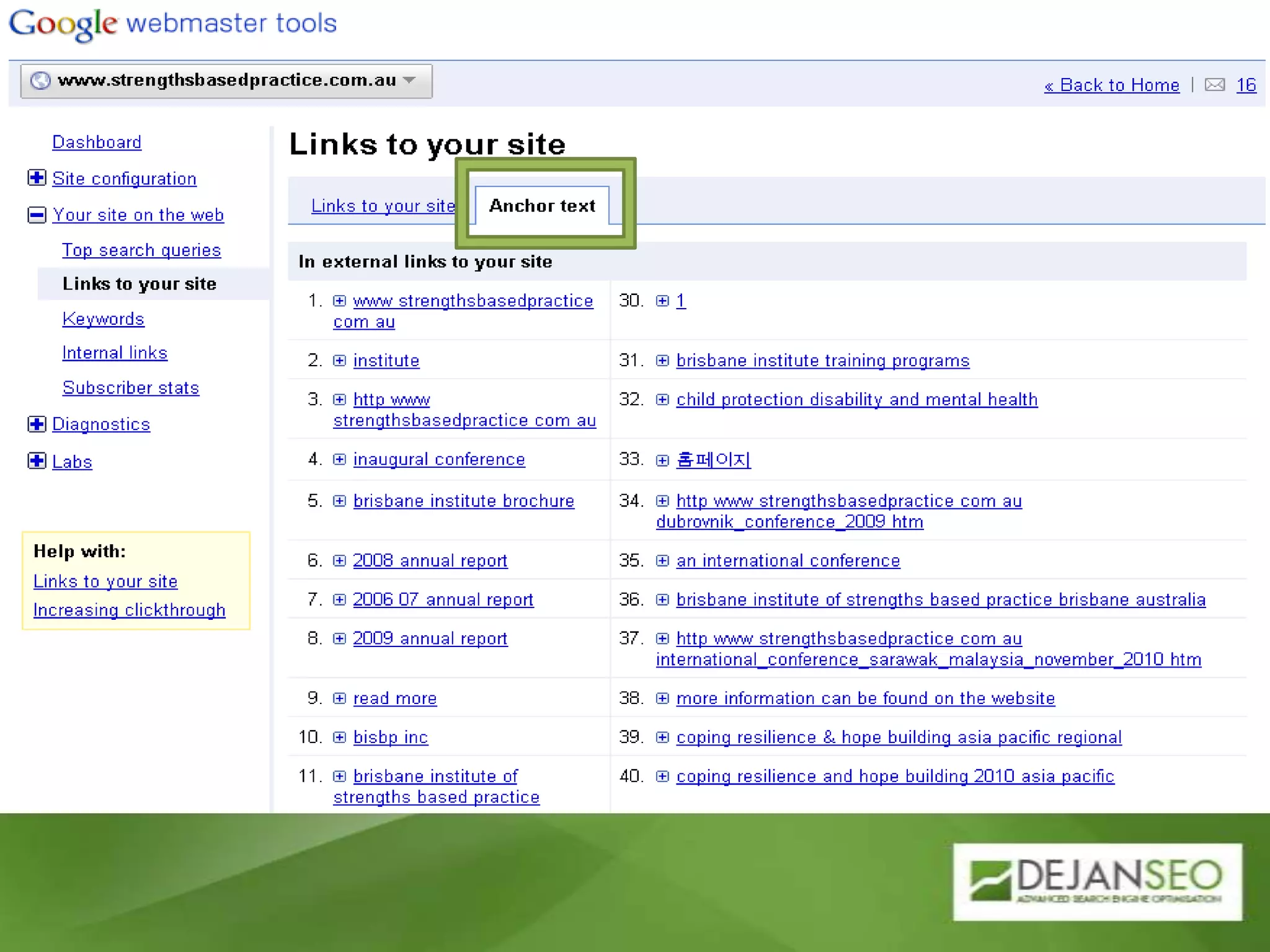The image size is (1270, 952).
Task: Expand plus icon beside 'institute' anchor
Action: tap(339, 361)
